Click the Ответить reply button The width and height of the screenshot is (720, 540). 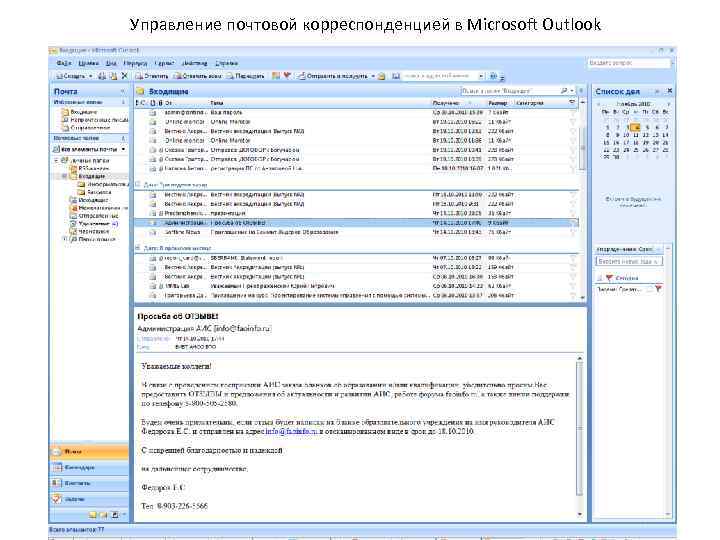coord(152,76)
